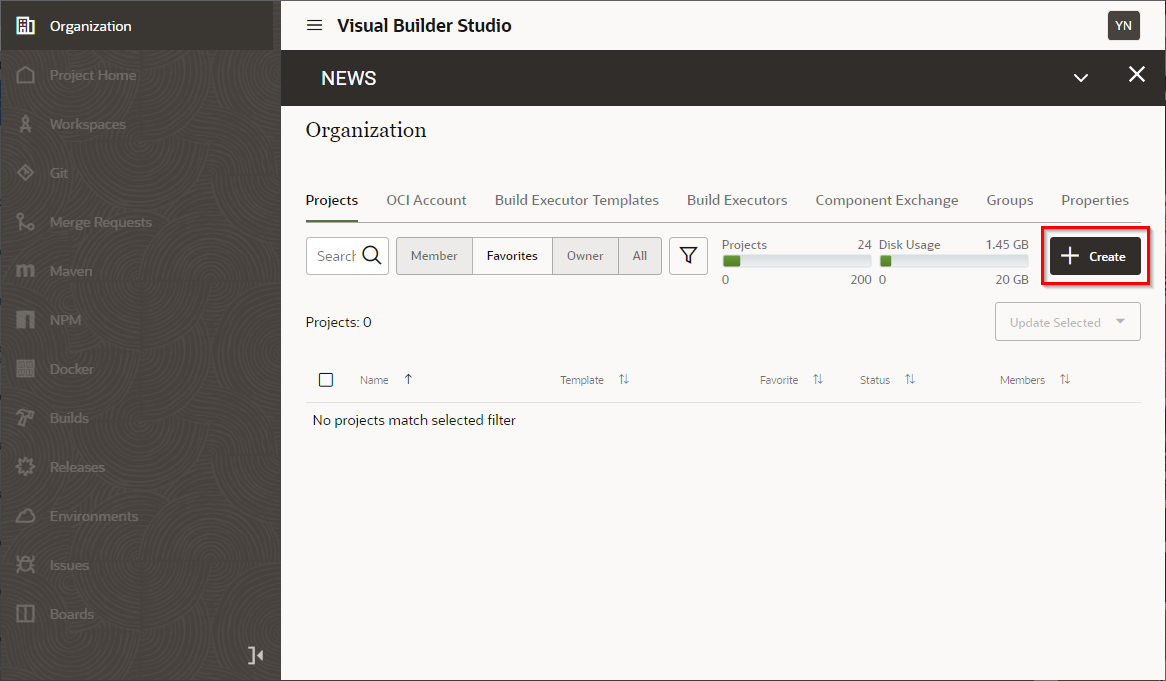The height and width of the screenshot is (681, 1166).
Task: Select the Favorites filter toggle
Action: (512, 256)
